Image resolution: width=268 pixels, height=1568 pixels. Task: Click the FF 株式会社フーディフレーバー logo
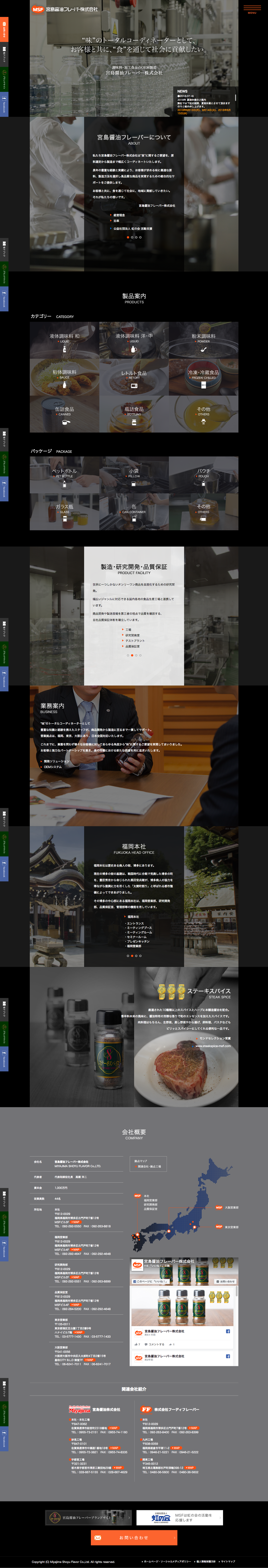click(x=170, y=1409)
